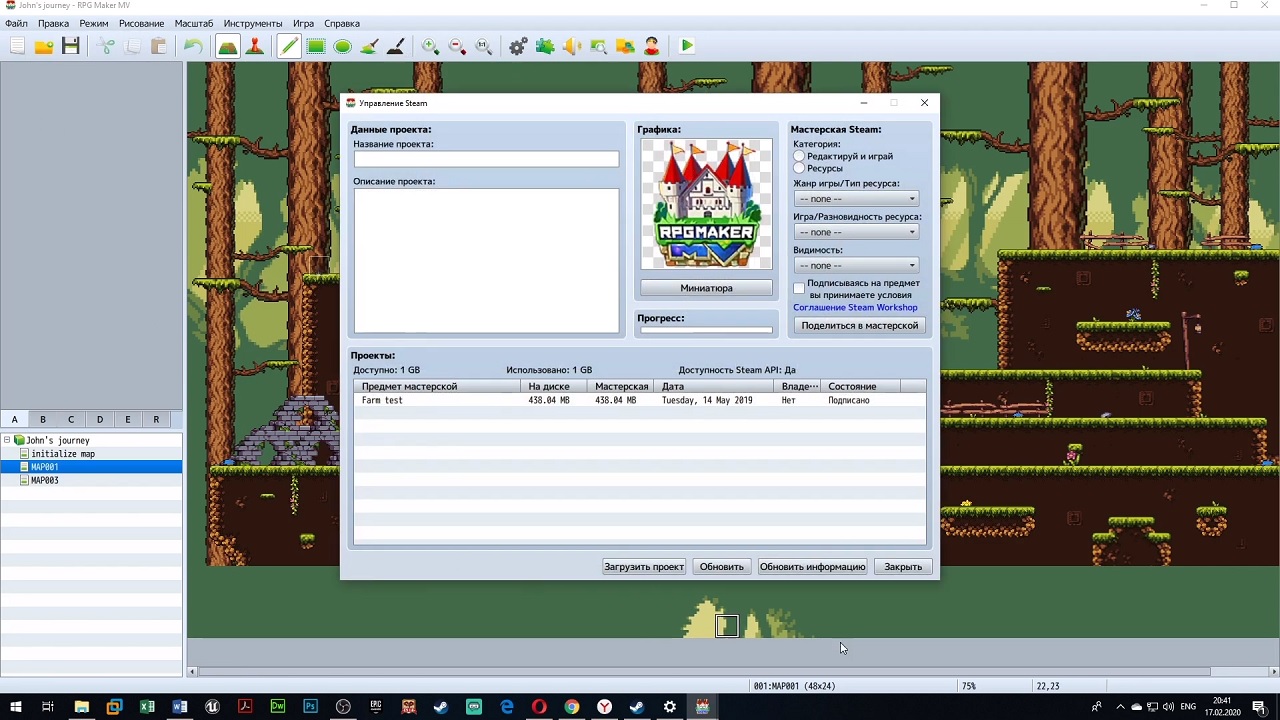Open Photoshop from the taskbar

(310, 707)
